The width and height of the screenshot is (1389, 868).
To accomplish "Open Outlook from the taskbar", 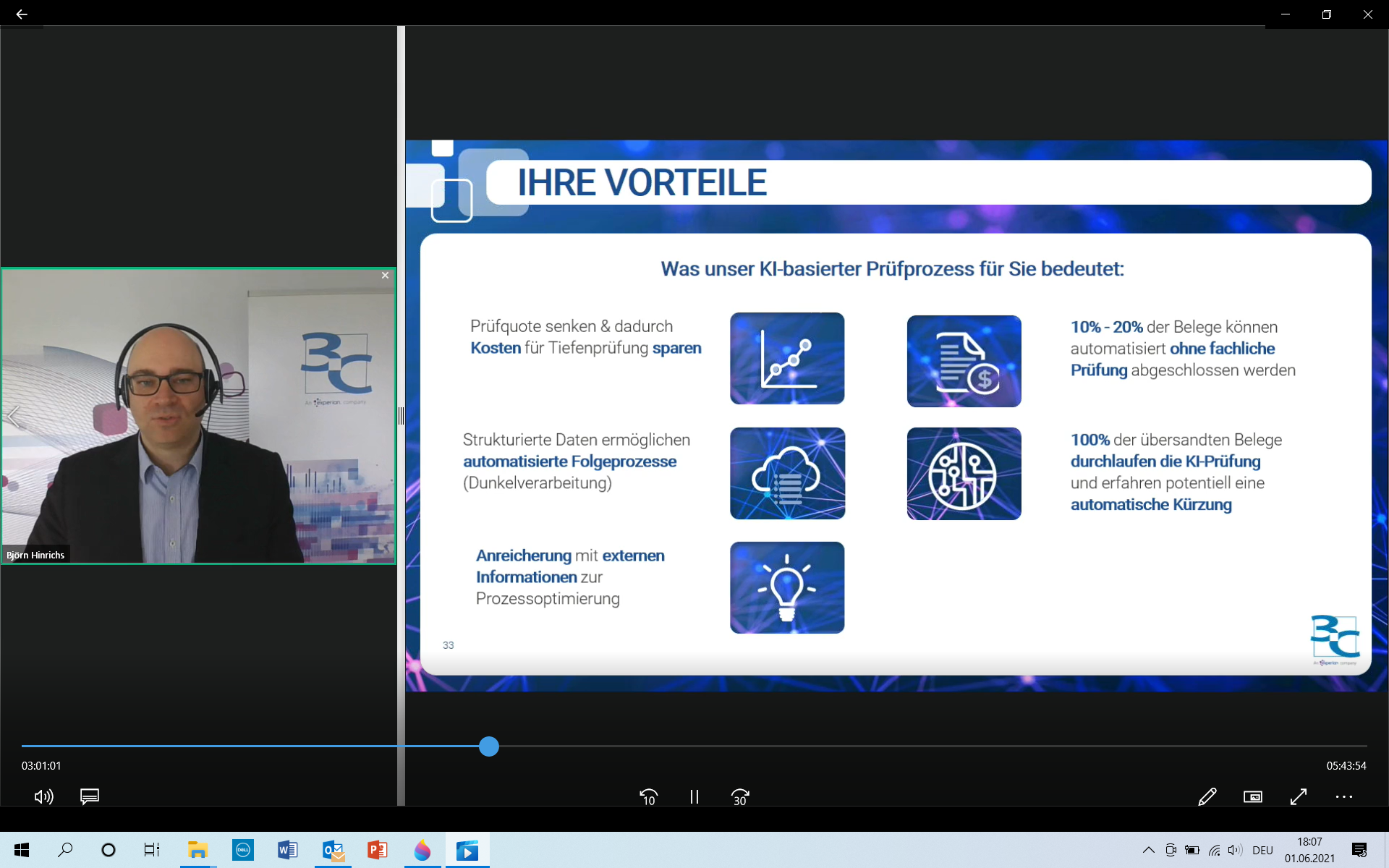I will coord(333,850).
